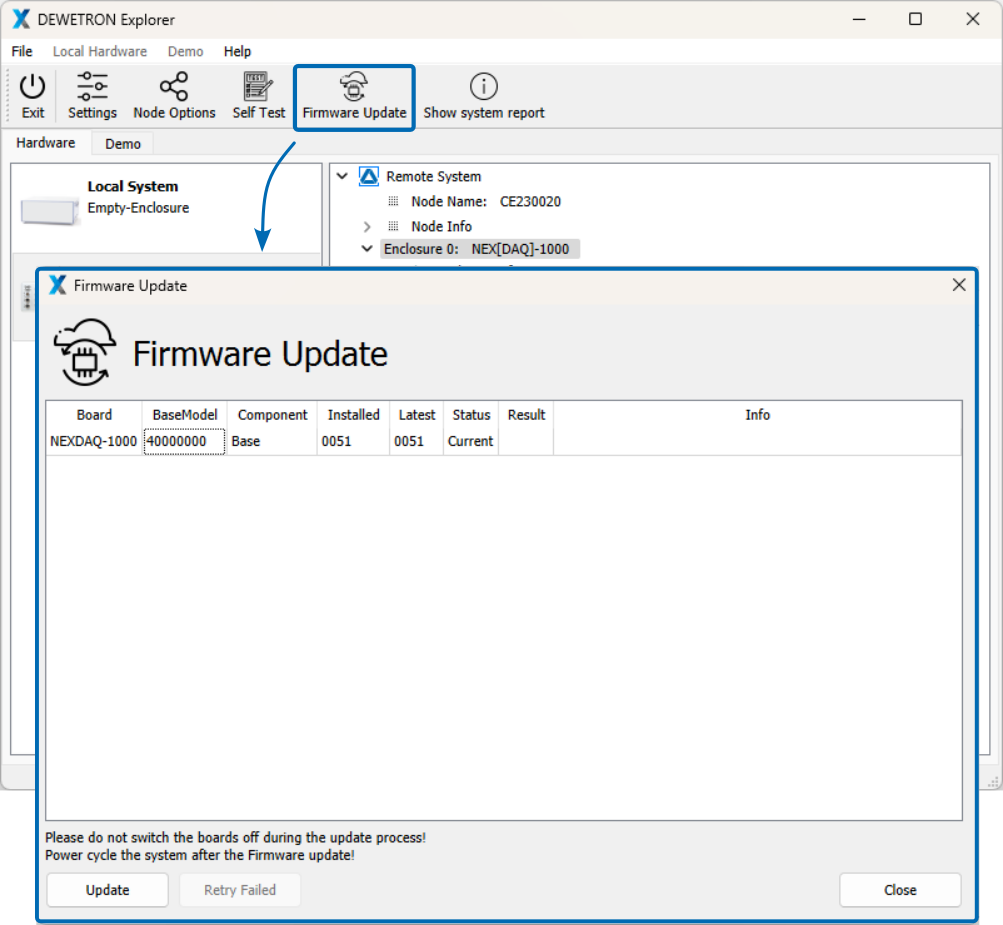Click the Latest version 0051 cell
The width and height of the screenshot is (1003, 925).
tap(416, 441)
